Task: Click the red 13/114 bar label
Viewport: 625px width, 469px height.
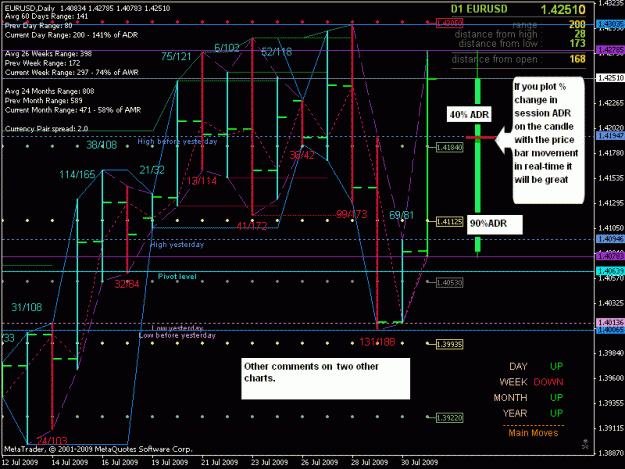Action: (202, 181)
